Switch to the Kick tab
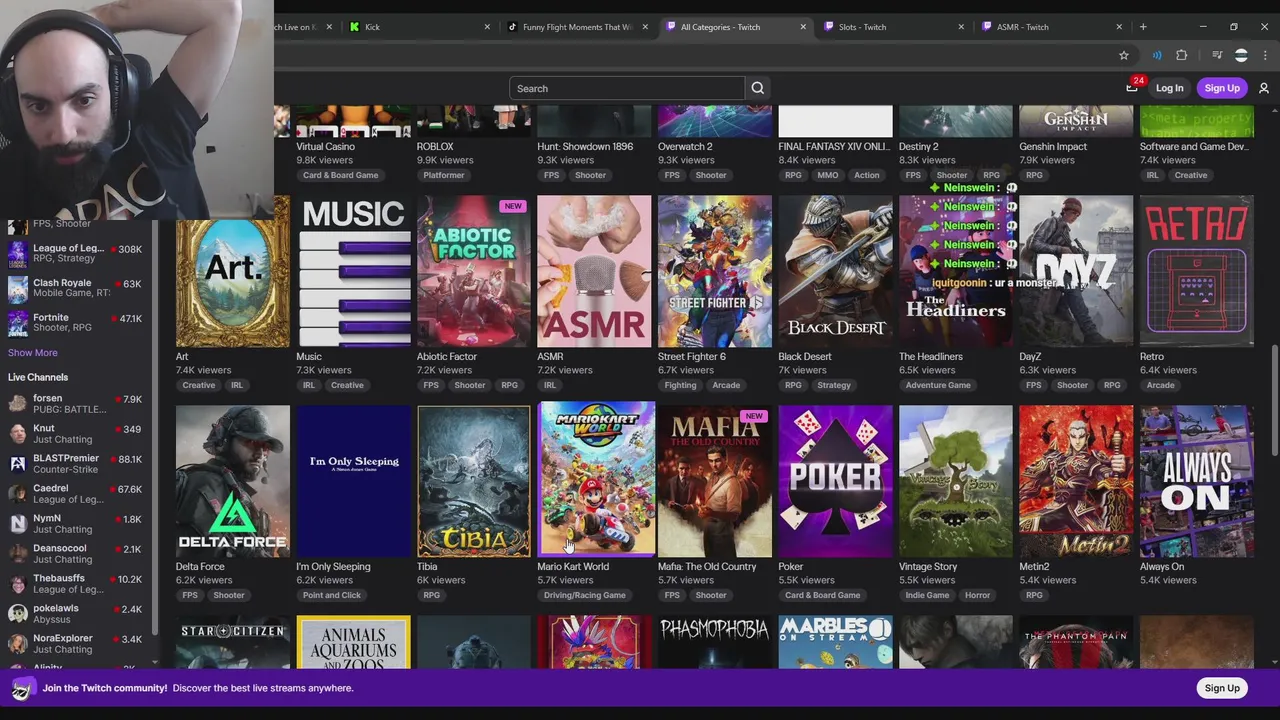 click(419, 27)
